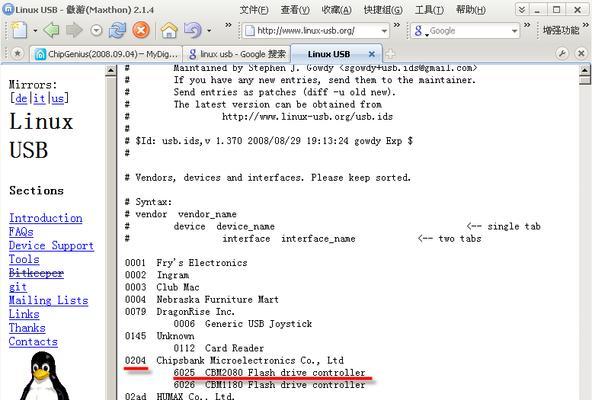Image resolution: width=592 pixels, height=400 pixels.
Task: Click the Refresh page icon
Action: pyautogui.click(x=117, y=30)
